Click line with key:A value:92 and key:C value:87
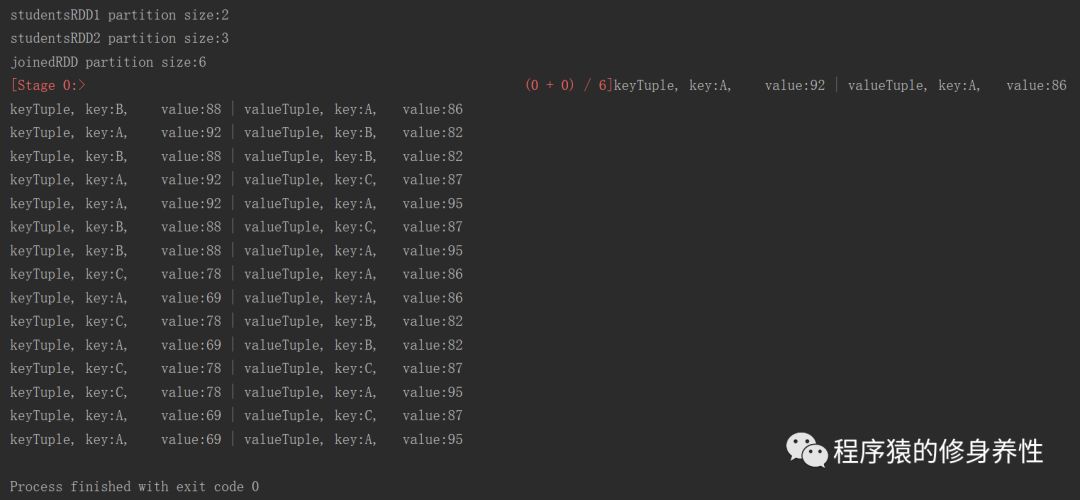Image resolution: width=1080 pixels, height=500 pixels. click(236, 180)
